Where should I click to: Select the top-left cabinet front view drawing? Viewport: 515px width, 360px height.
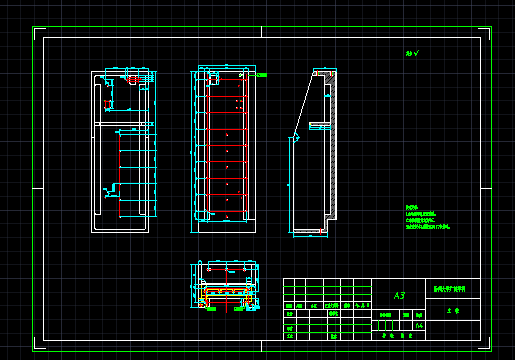coord(124,150)
